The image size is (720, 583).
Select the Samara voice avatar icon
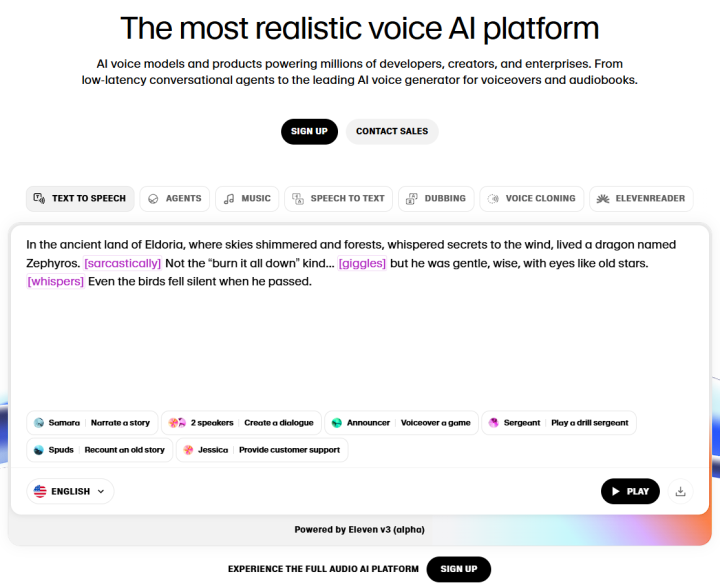(39, 423)
